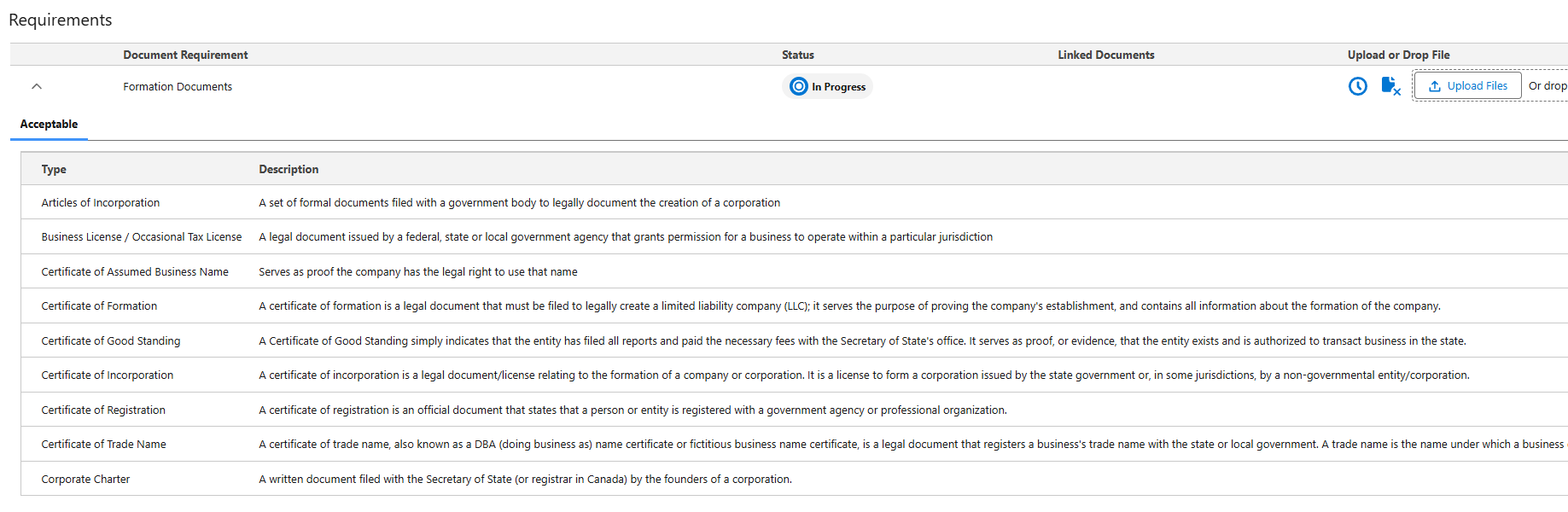The height and width of the screenshot is (512, 1568).
Task: Select the Articles of Incorporation row
Action: [101, 203]
